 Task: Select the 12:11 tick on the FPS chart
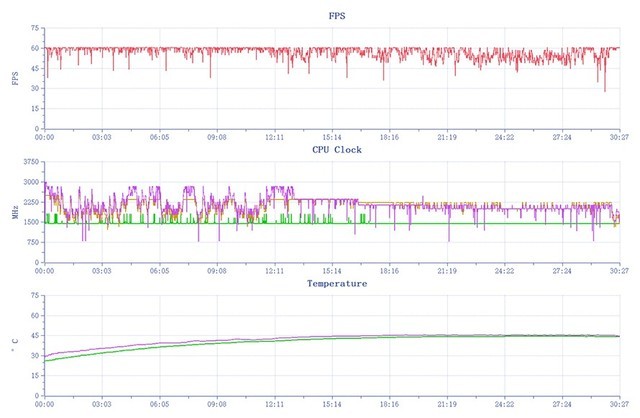[x=274, y=137]
